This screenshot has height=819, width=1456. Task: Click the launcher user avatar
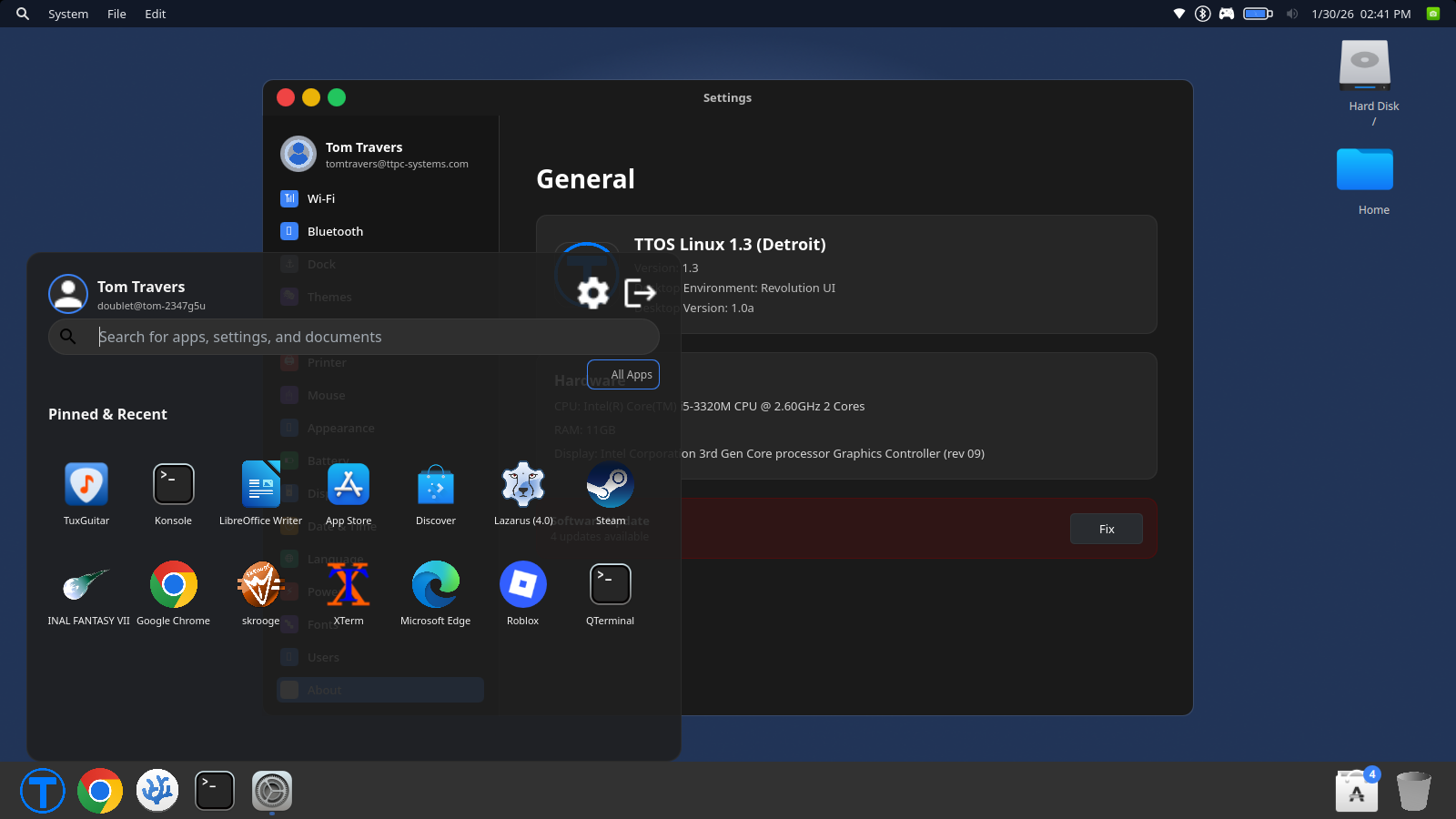(68, 294)
